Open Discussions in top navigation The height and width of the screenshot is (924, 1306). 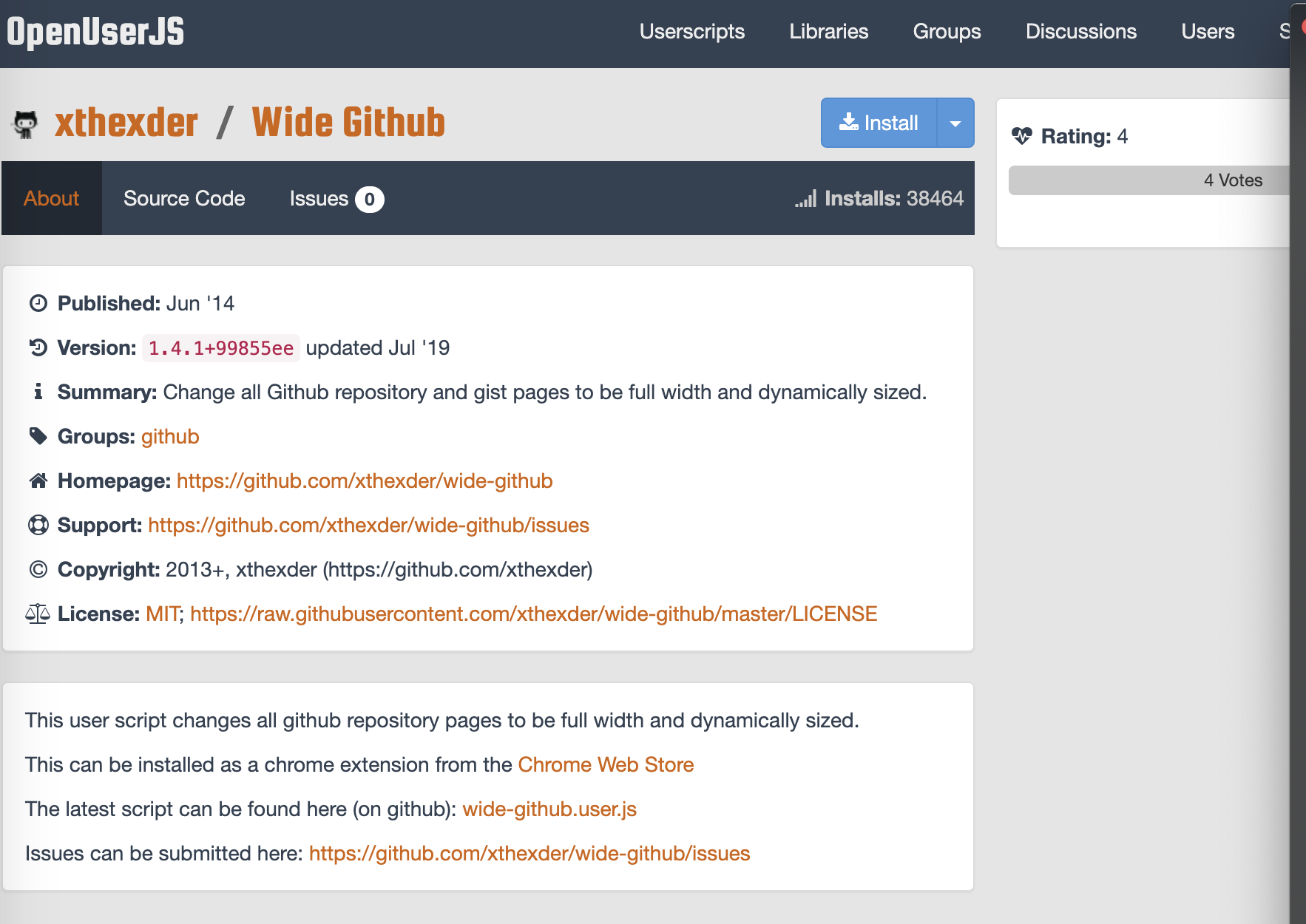coord(1080,32)
